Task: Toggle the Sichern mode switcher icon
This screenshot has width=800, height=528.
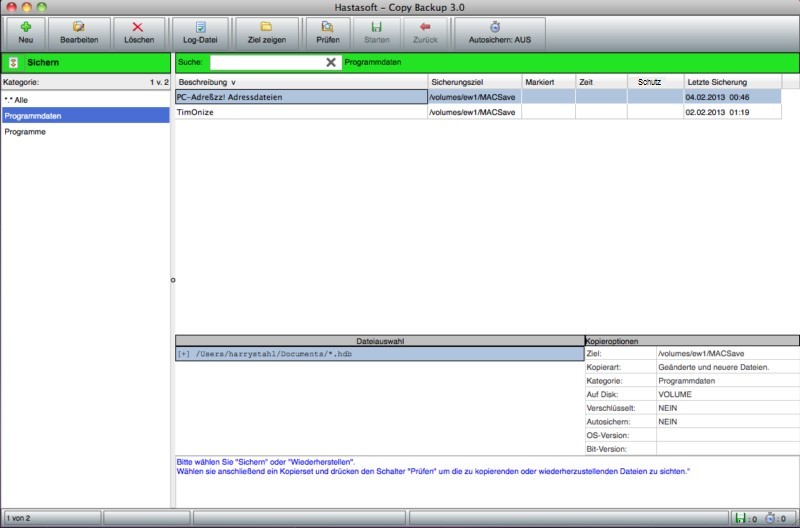Action: click(x=13, y=62)
